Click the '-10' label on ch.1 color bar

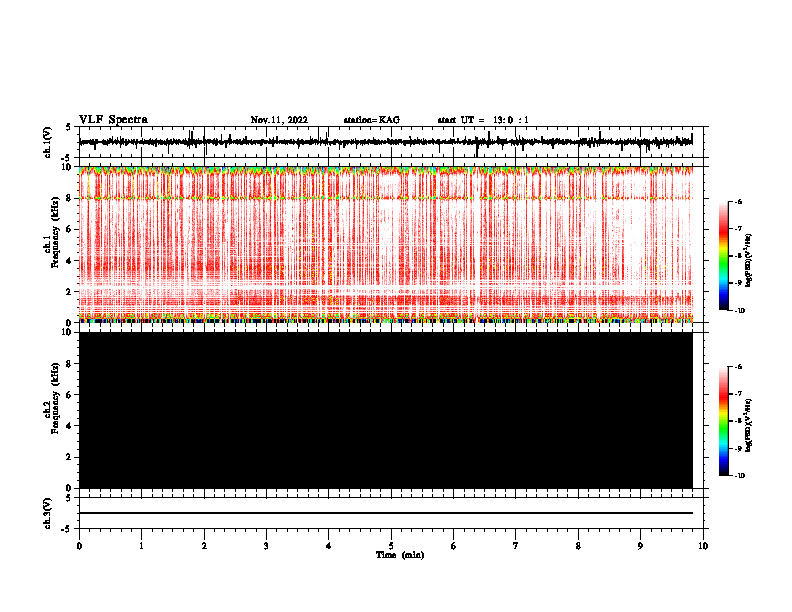click(x=739, y=310)
